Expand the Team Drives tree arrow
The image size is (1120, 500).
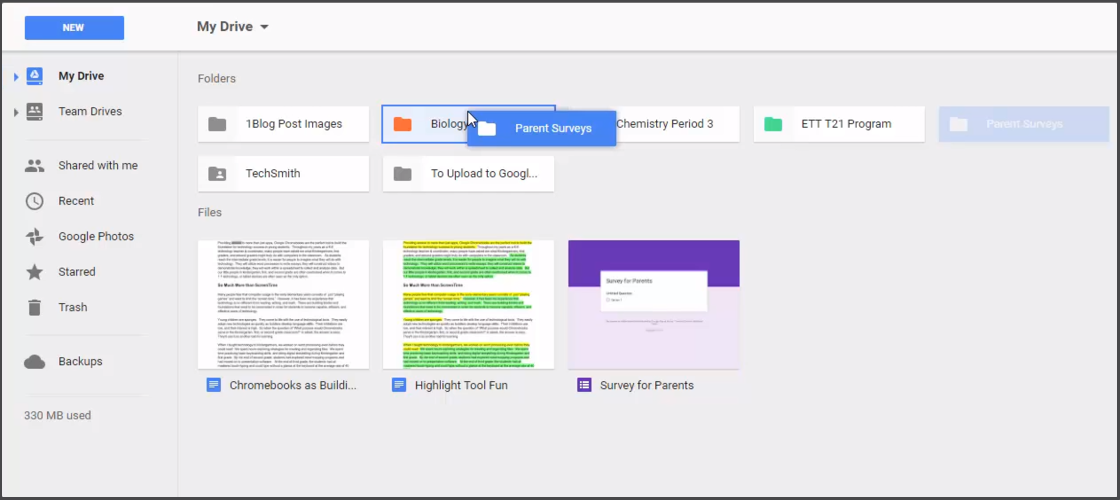(16, 112)
